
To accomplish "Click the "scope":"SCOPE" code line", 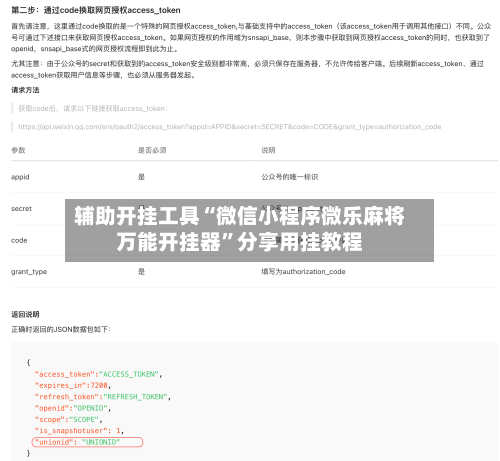I will (68, 420).
